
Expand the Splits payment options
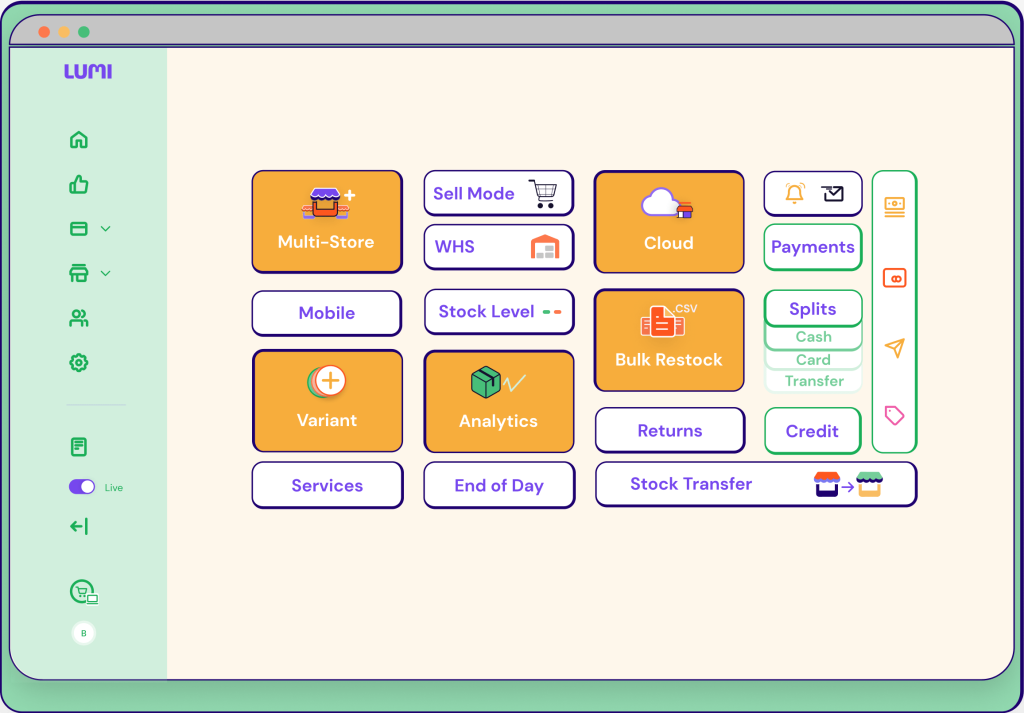coord(812,309)
